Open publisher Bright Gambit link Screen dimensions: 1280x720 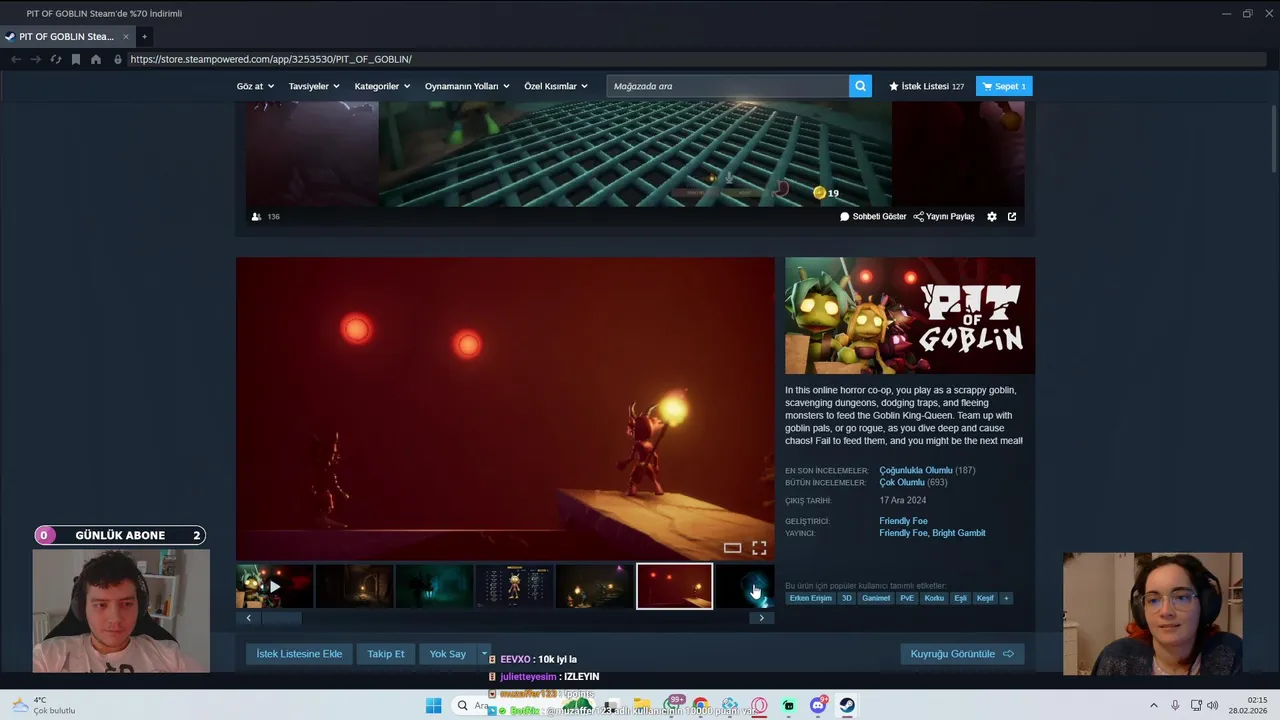959,533
